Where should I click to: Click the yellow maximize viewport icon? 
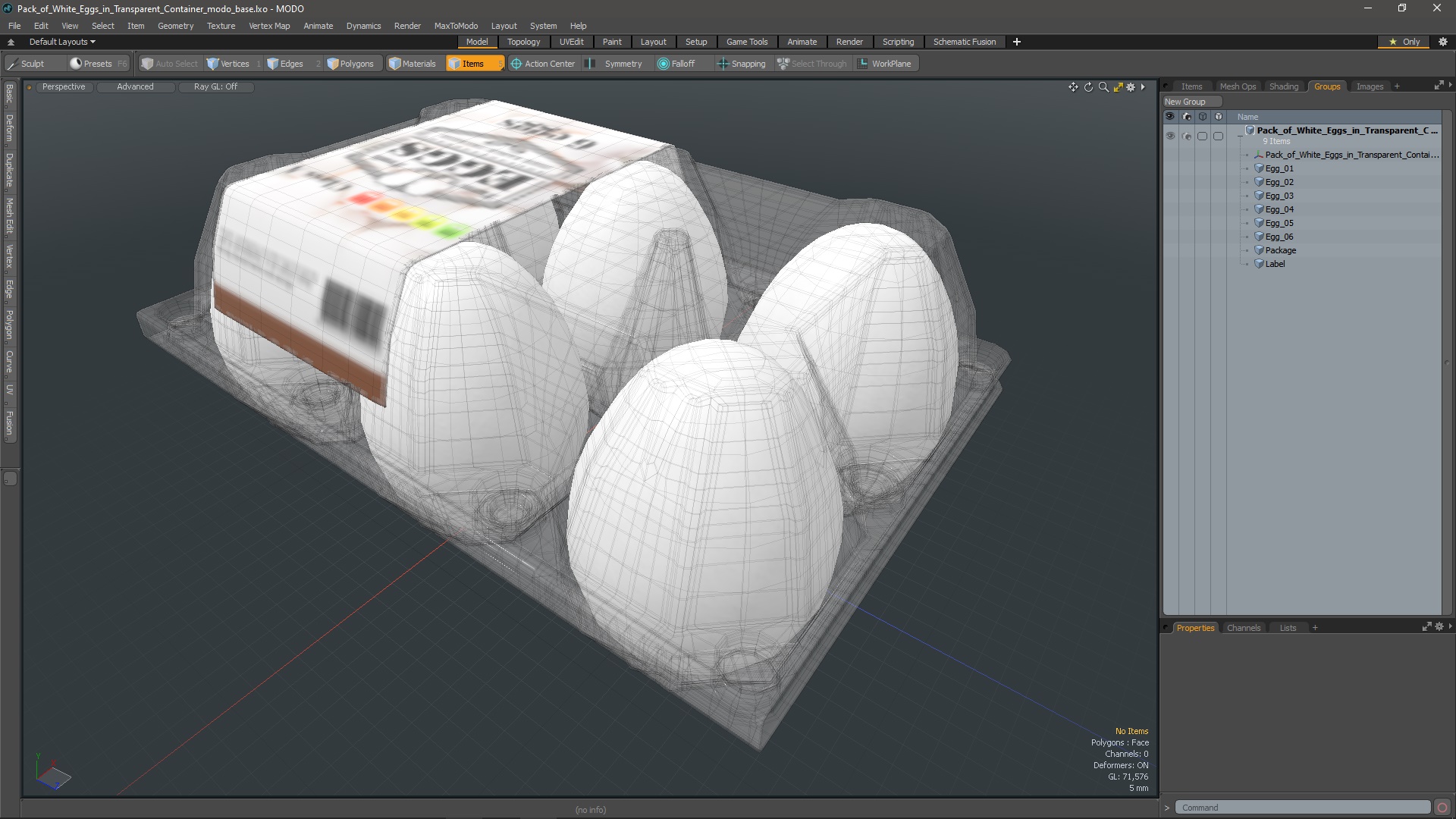pyautogui.click(x=1118, y=87)
